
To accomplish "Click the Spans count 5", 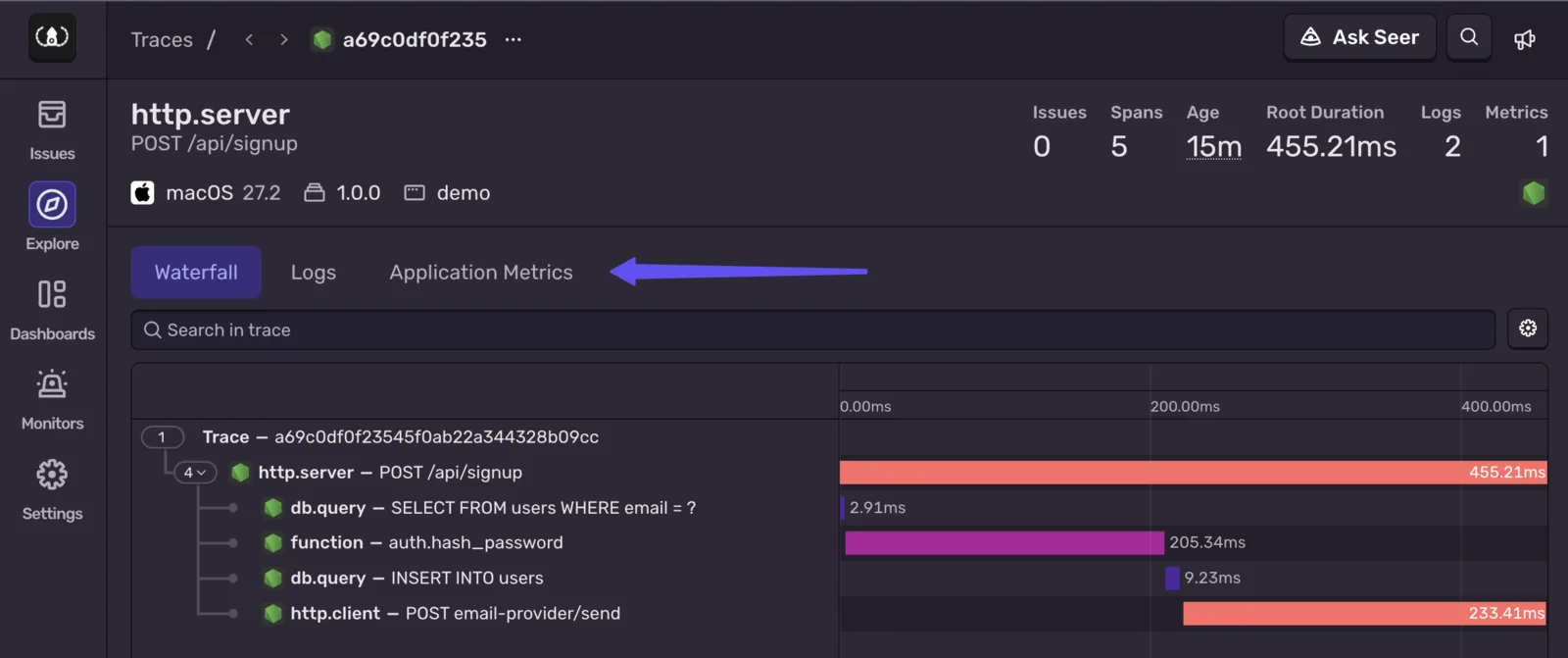I will [1119, 146].
